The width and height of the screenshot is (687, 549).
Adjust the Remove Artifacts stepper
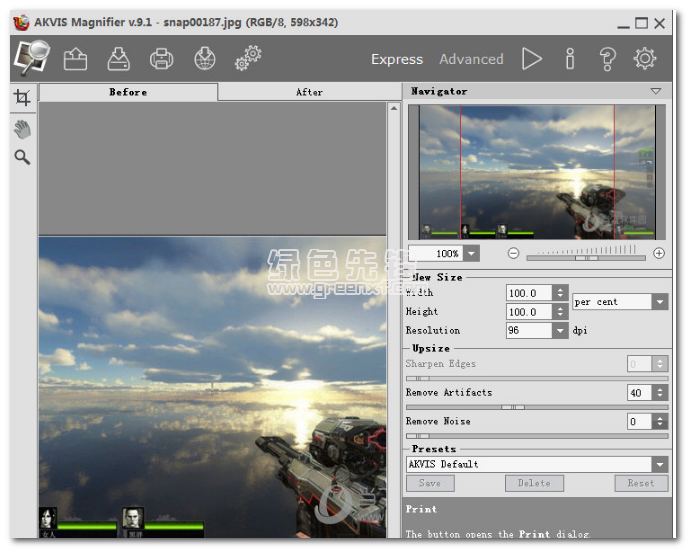point(660,393)
